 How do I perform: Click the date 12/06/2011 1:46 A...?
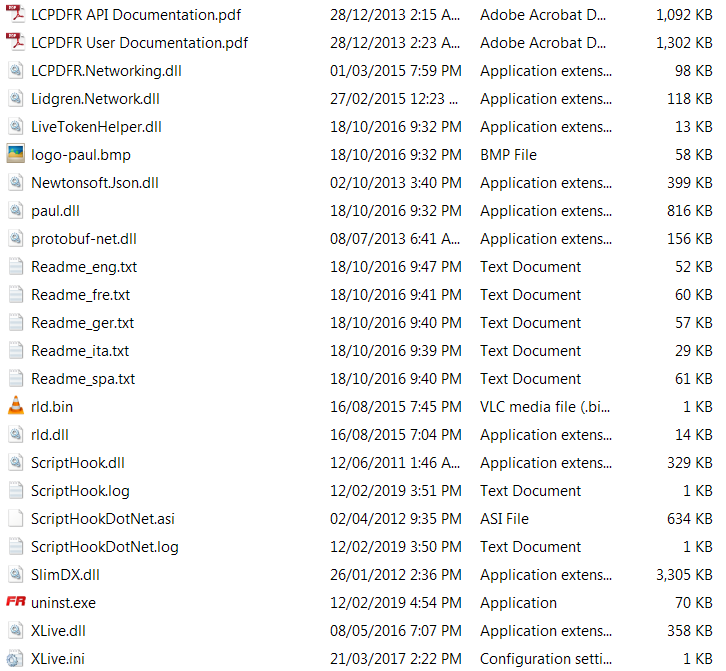tap(395, 463)
